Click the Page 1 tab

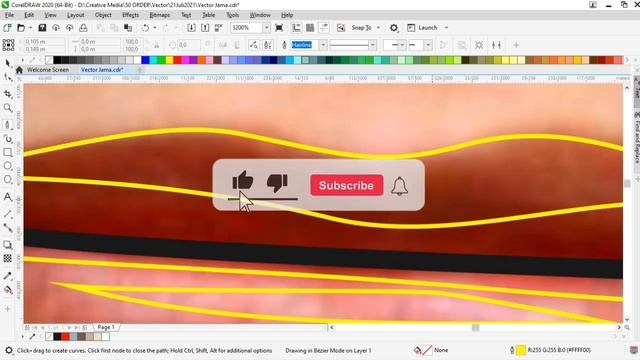pos(106,327)
